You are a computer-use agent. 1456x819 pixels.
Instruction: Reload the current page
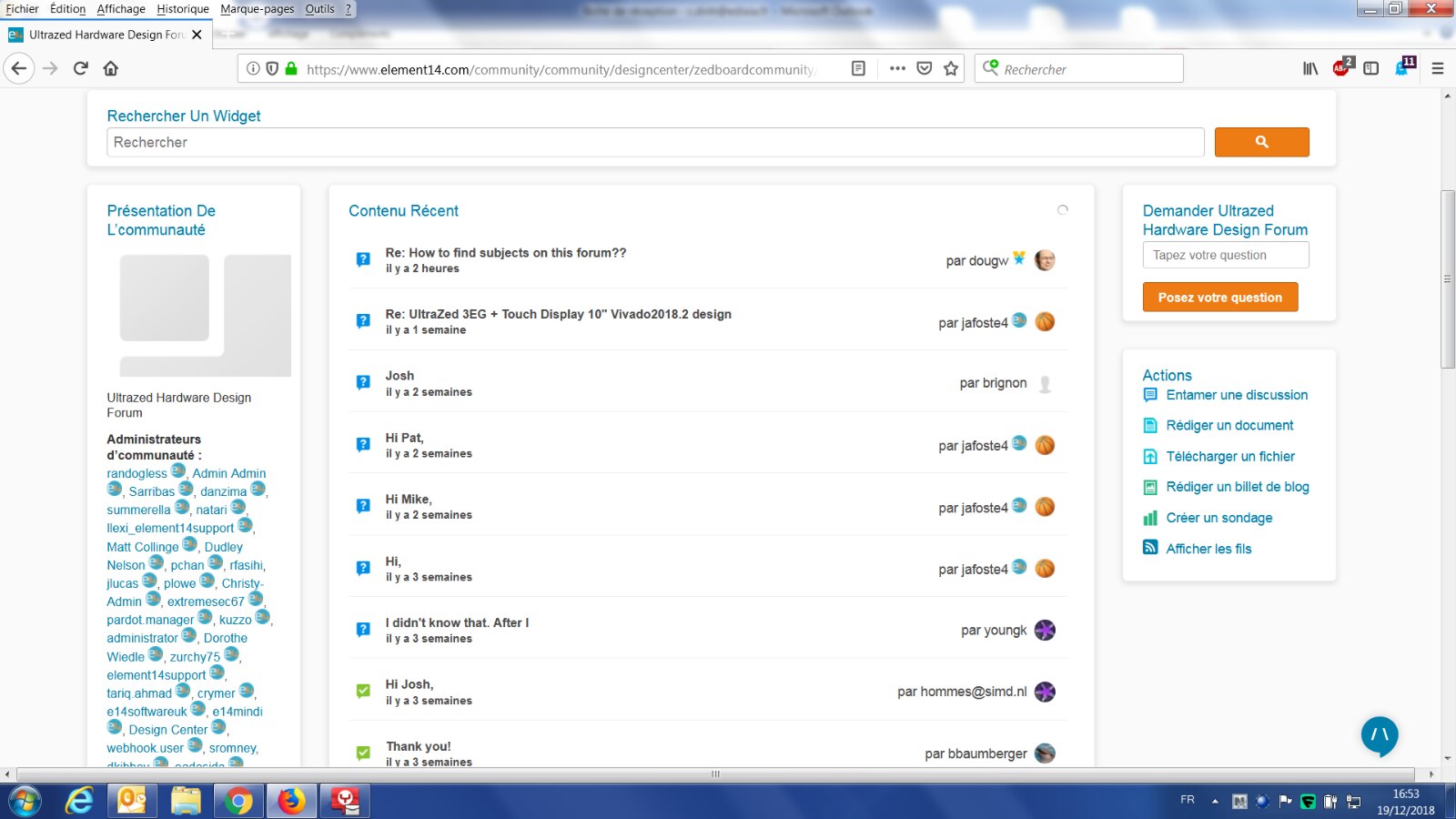(81, 68)
